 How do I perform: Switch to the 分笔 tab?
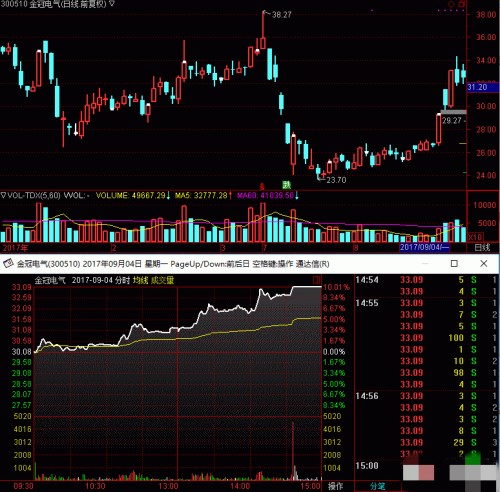point(377,486)
